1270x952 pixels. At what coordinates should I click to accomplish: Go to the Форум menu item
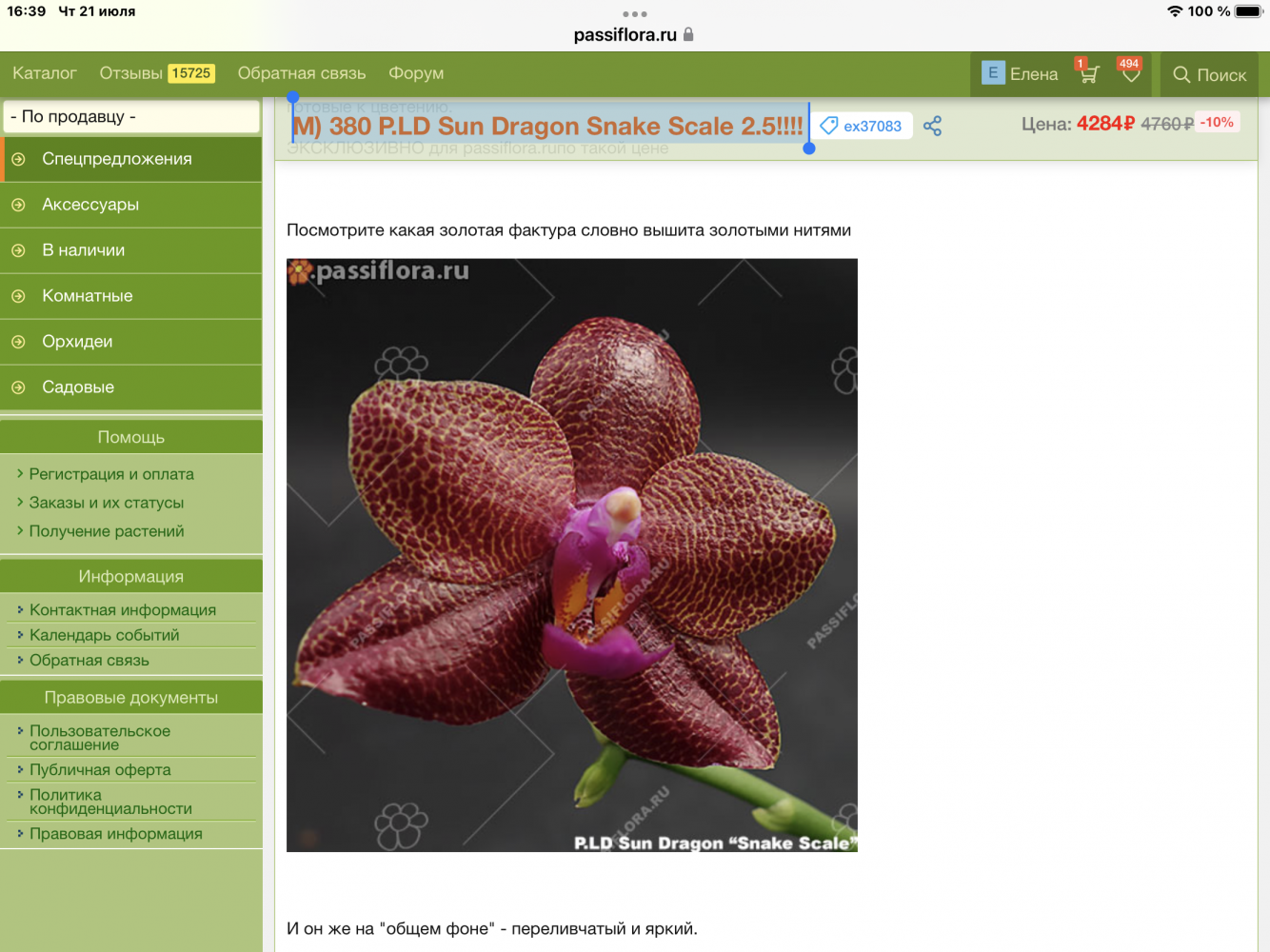(x=416, y=73)
